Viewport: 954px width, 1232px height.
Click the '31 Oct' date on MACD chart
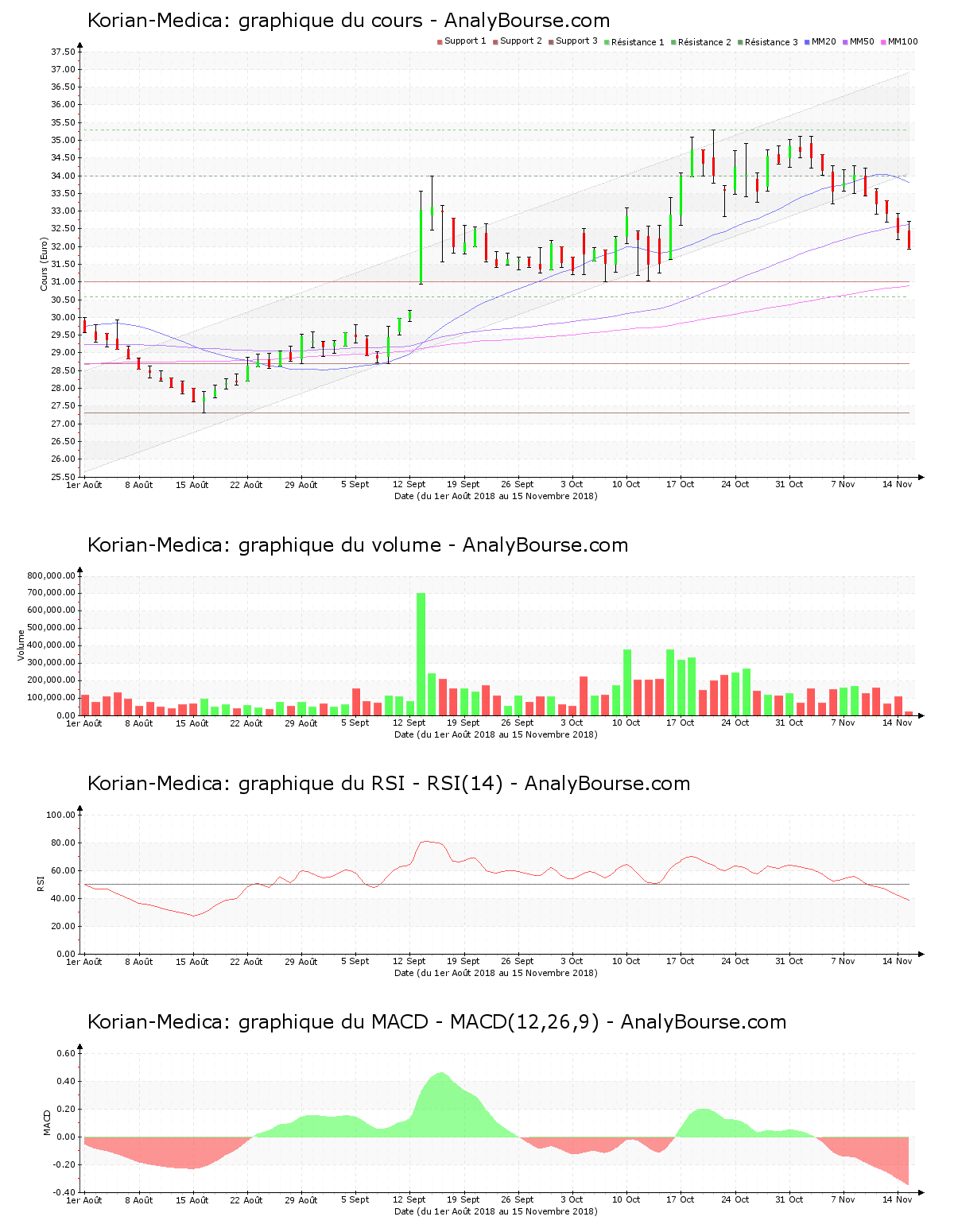click(x=789, y=1200)
